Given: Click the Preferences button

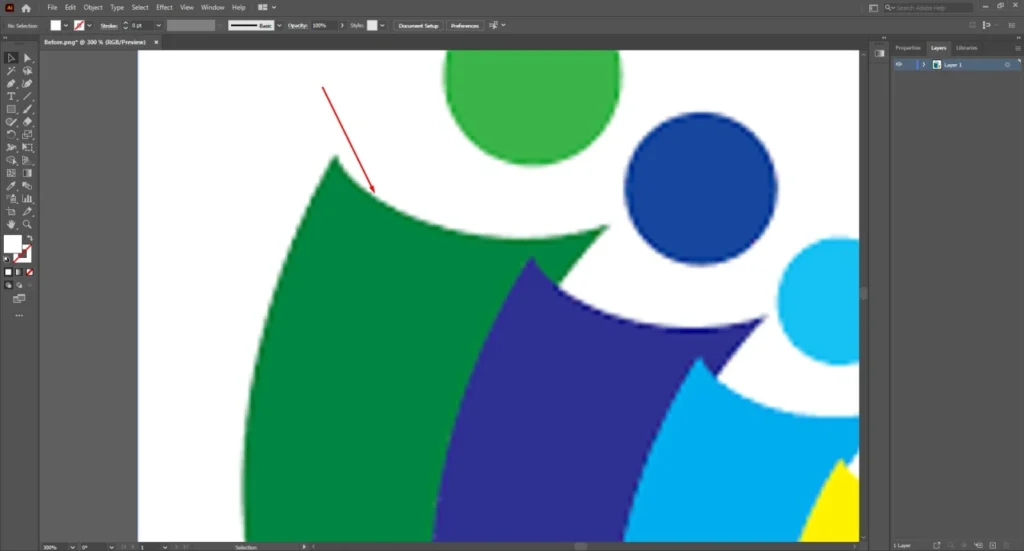Looking at the screenshot, I should (x=464, y=25).
